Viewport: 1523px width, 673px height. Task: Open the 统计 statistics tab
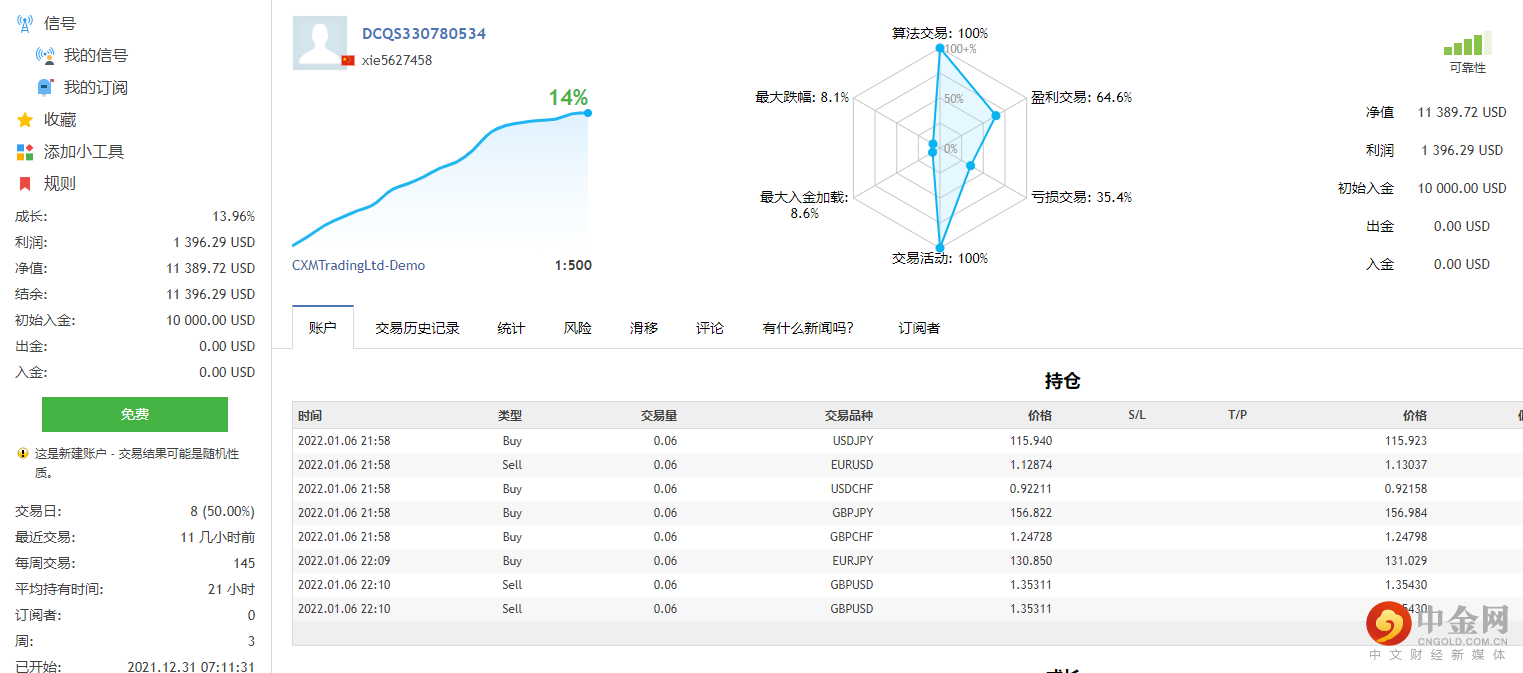(510, 327)
